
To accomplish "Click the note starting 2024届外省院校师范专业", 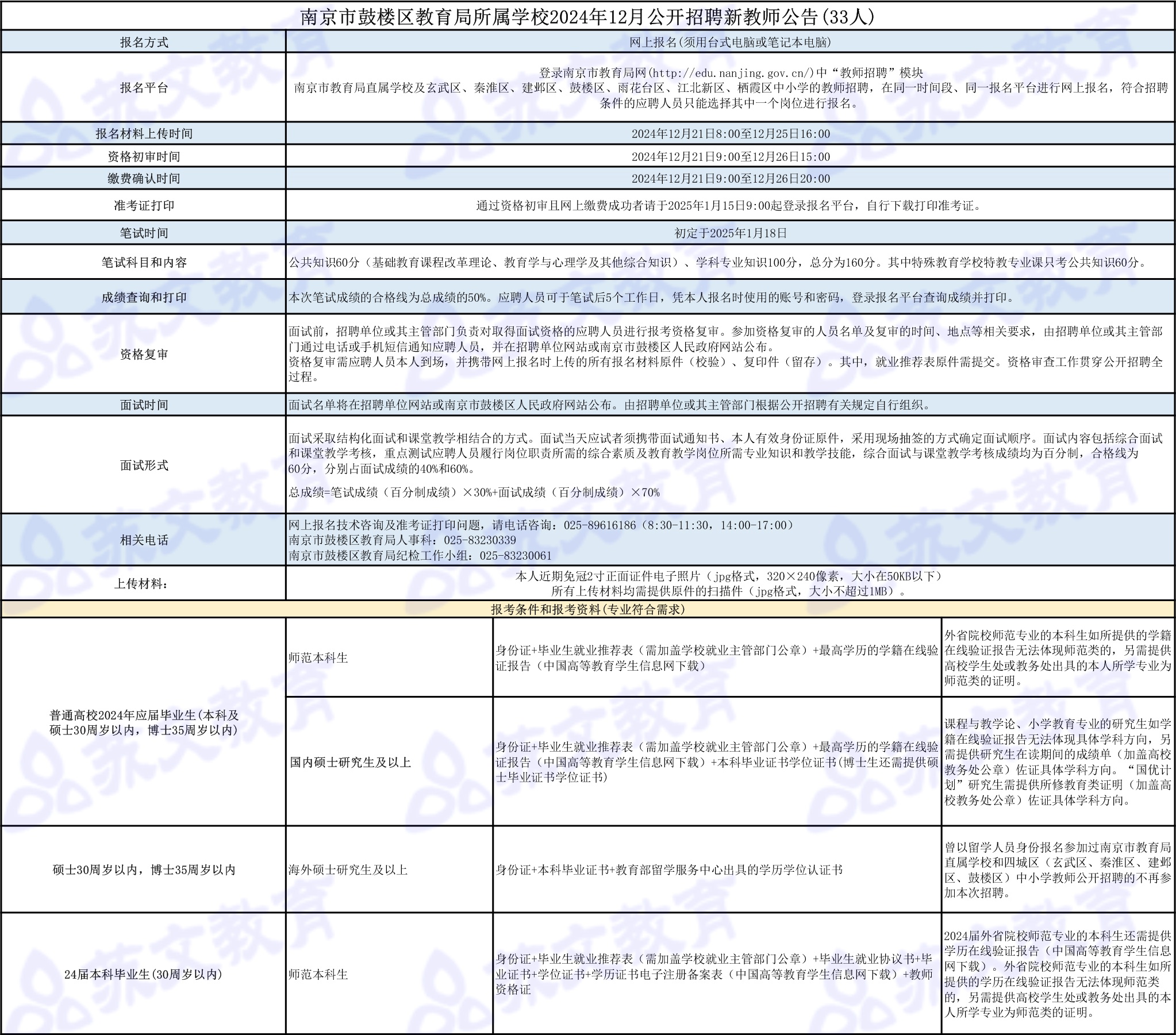I will (1058, 974).
